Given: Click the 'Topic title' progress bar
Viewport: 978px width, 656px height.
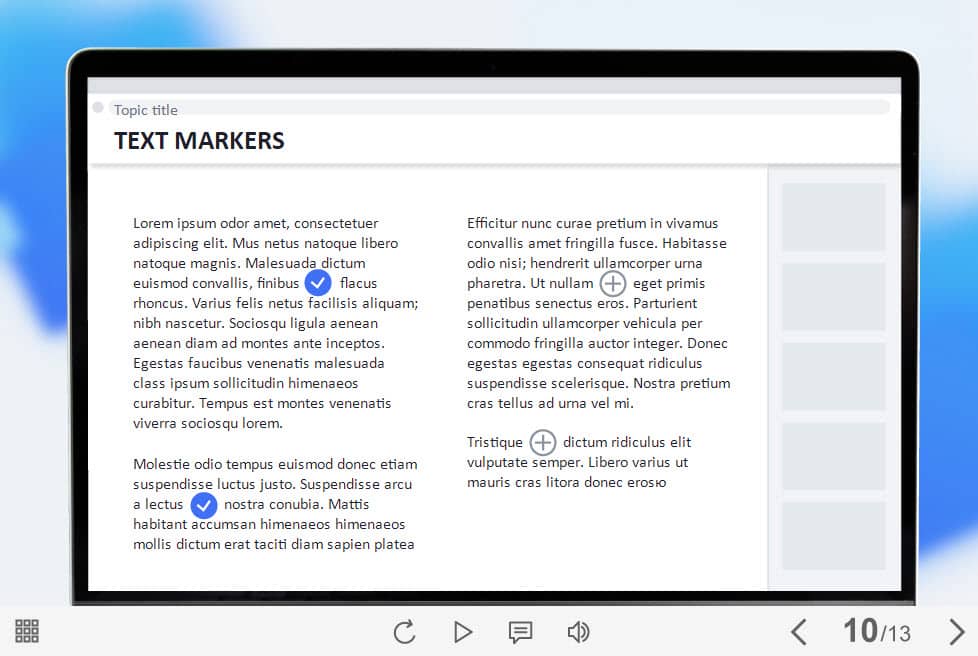Looking at the screenshot, I should 500,108.
